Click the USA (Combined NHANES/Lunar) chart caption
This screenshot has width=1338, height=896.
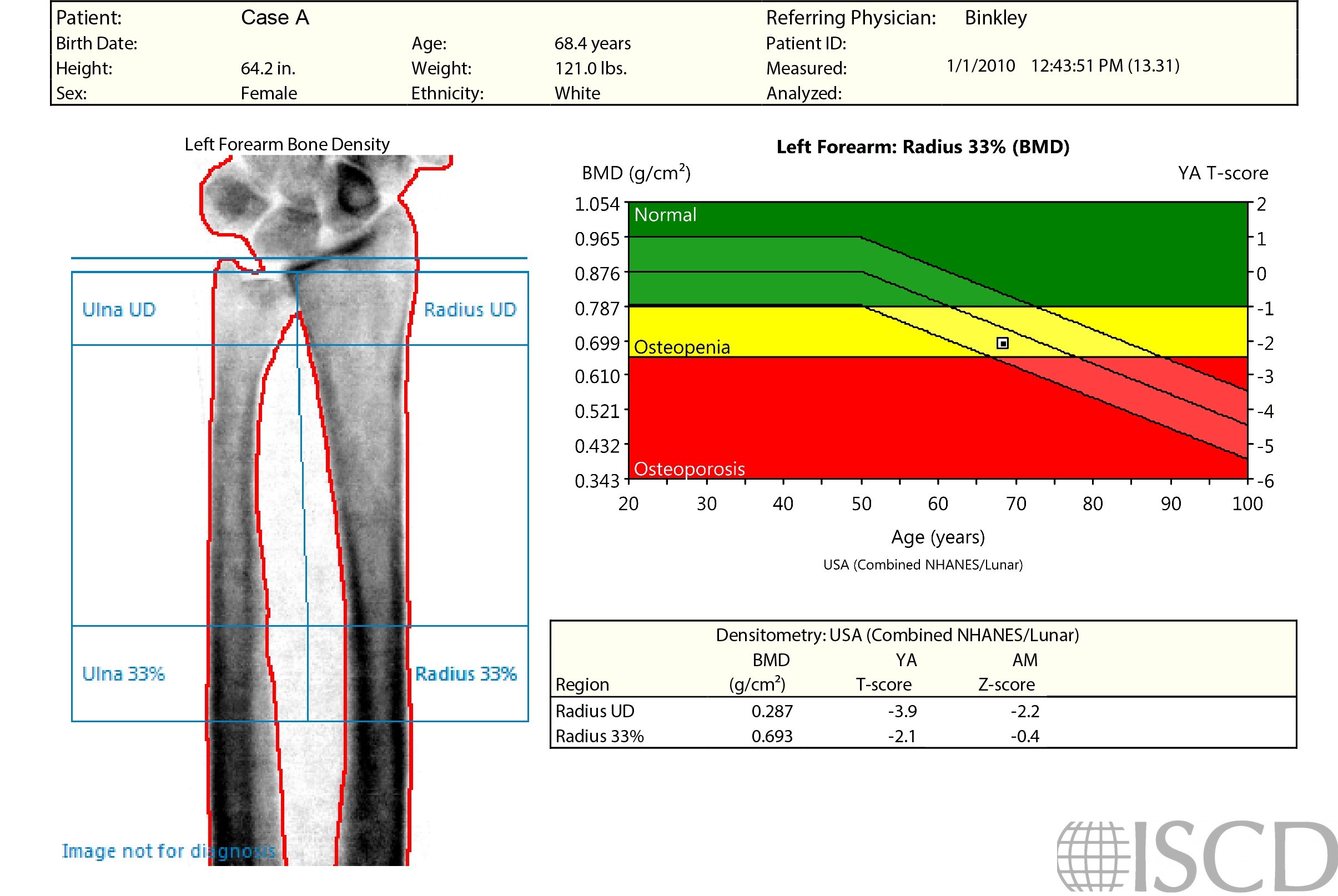coord(923,565)
